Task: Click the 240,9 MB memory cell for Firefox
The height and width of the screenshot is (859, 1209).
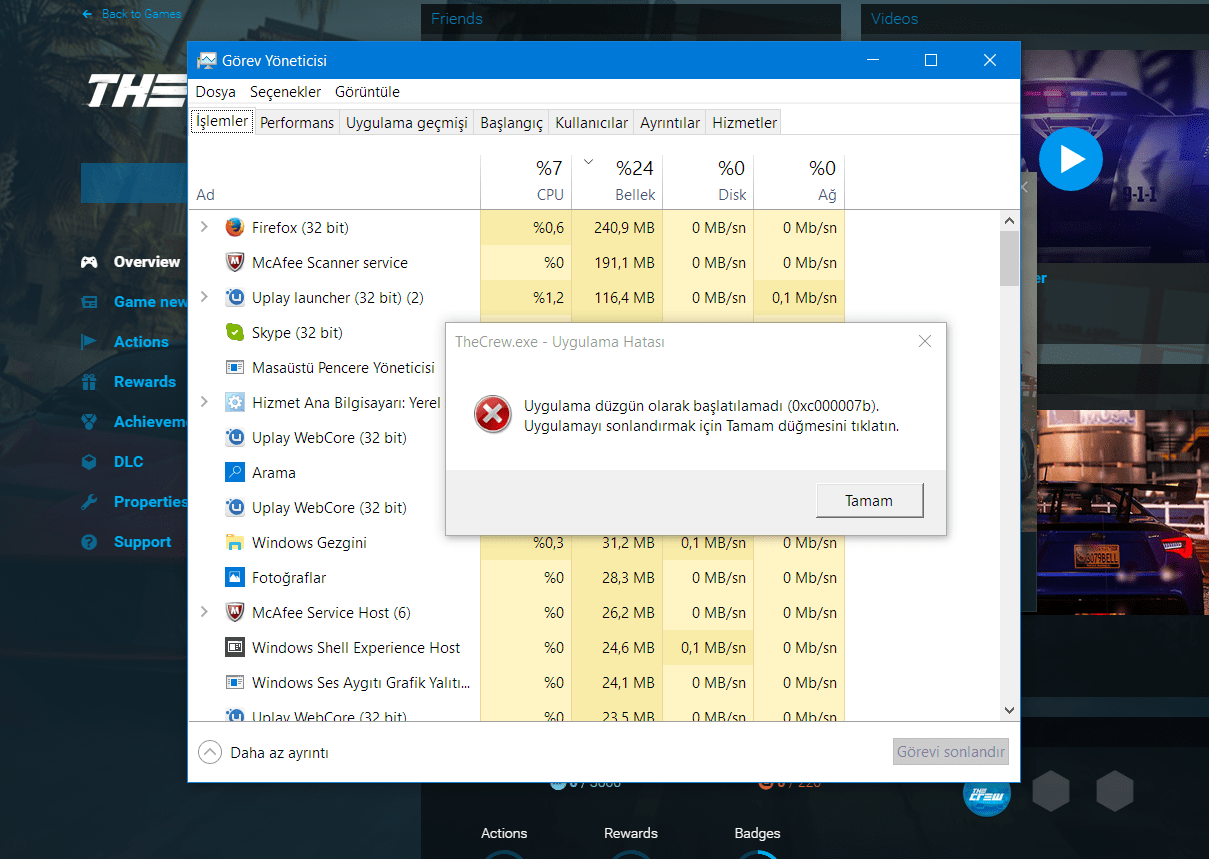Action: click(x=616, y=227)
